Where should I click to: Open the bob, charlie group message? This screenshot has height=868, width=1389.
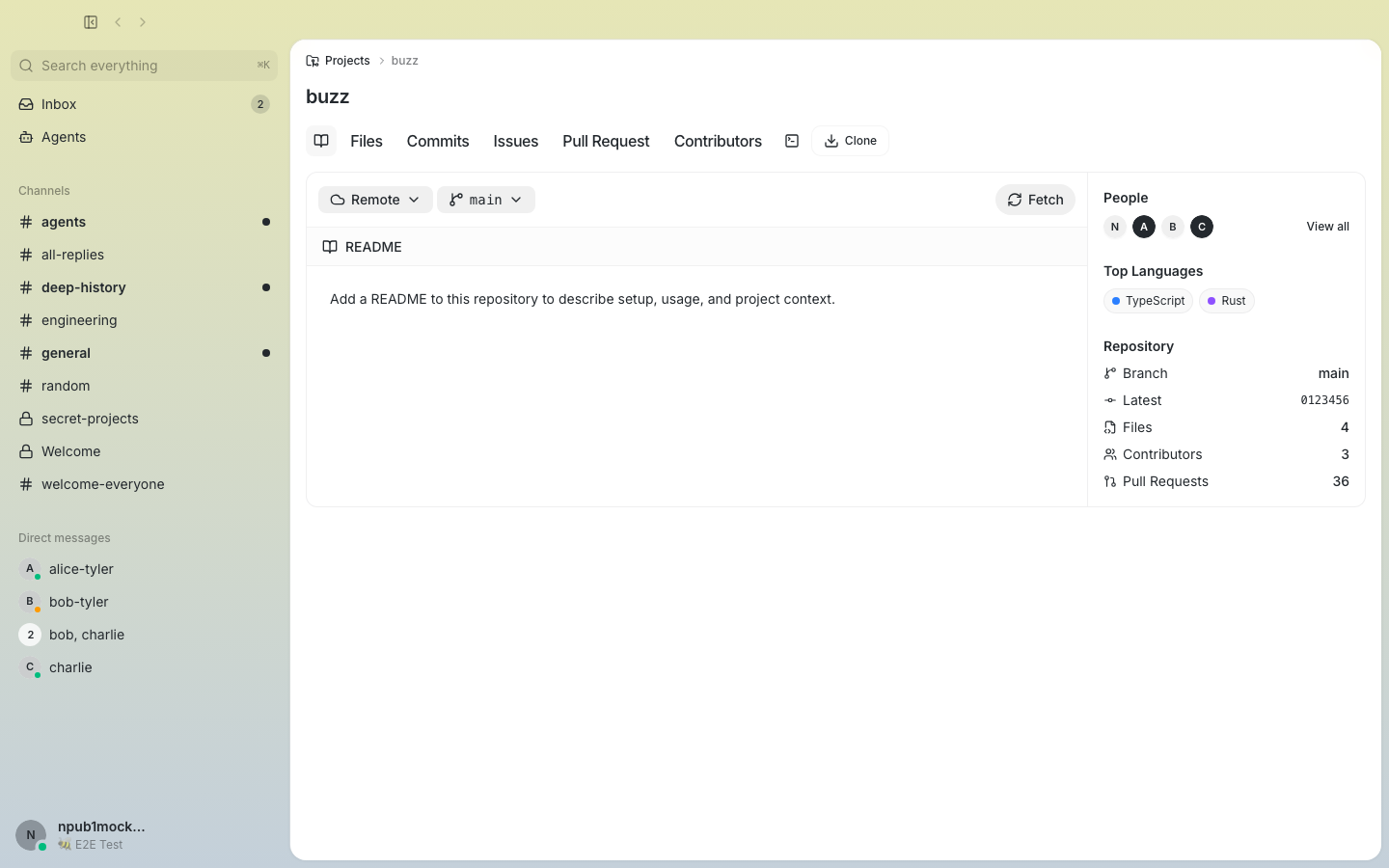tap(144, 635)
